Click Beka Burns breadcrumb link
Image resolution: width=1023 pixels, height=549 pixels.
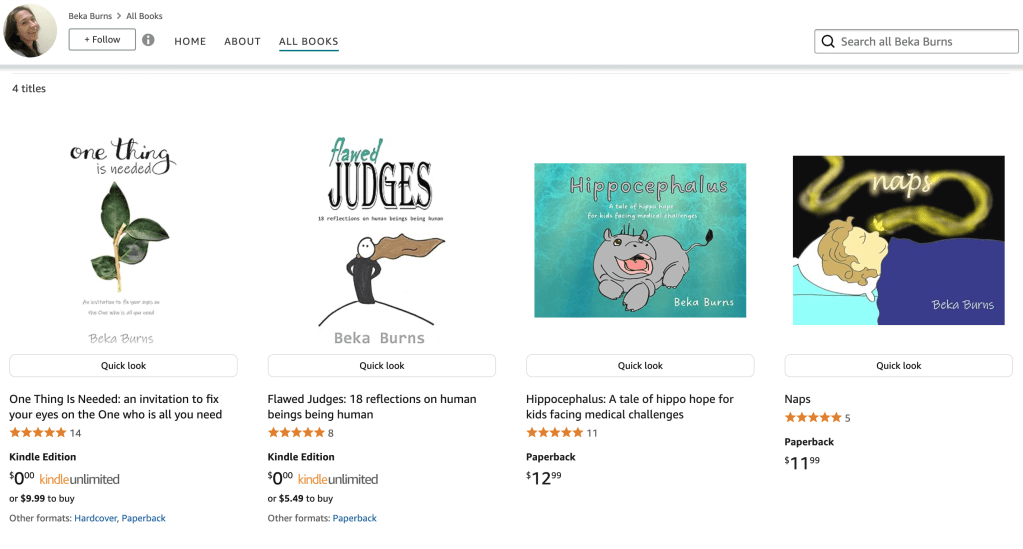(x=90, y=16)
